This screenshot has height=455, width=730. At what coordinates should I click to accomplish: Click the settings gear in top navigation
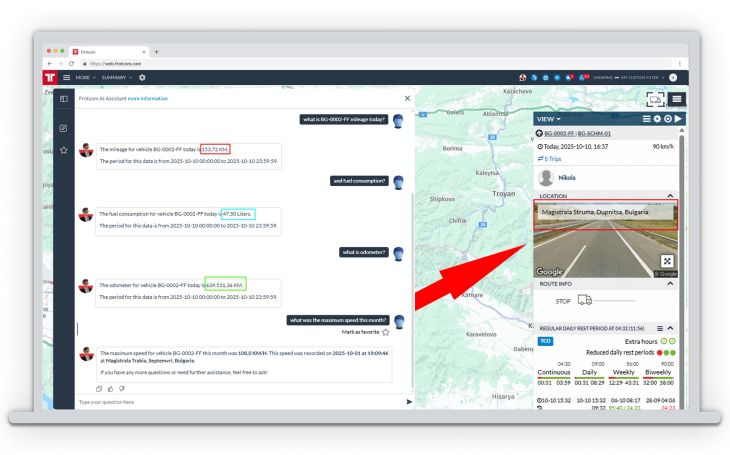[x=142, y=77]
